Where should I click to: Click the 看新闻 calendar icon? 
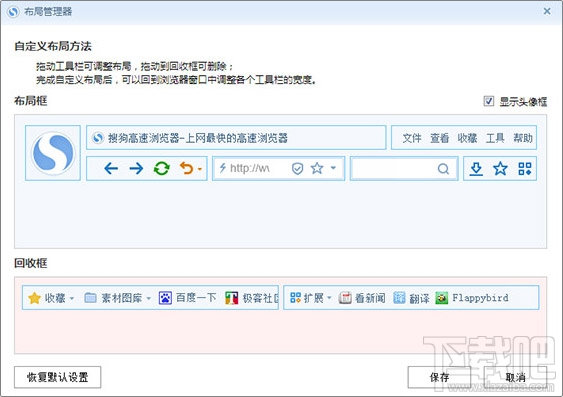point(345,298)
